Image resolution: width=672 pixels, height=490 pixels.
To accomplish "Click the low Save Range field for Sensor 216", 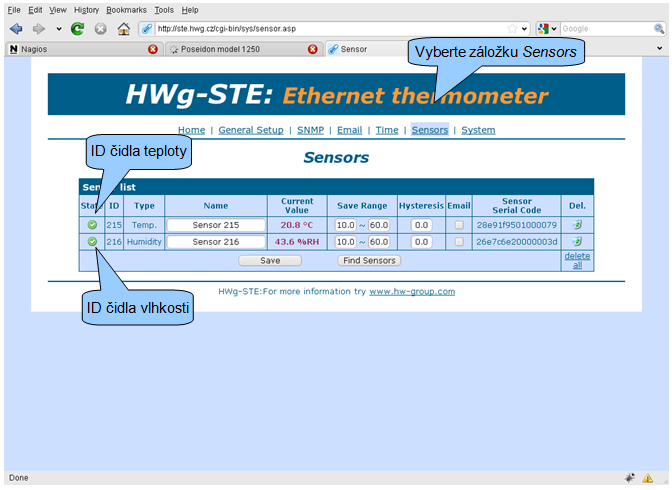I will (x=345, y=242).
